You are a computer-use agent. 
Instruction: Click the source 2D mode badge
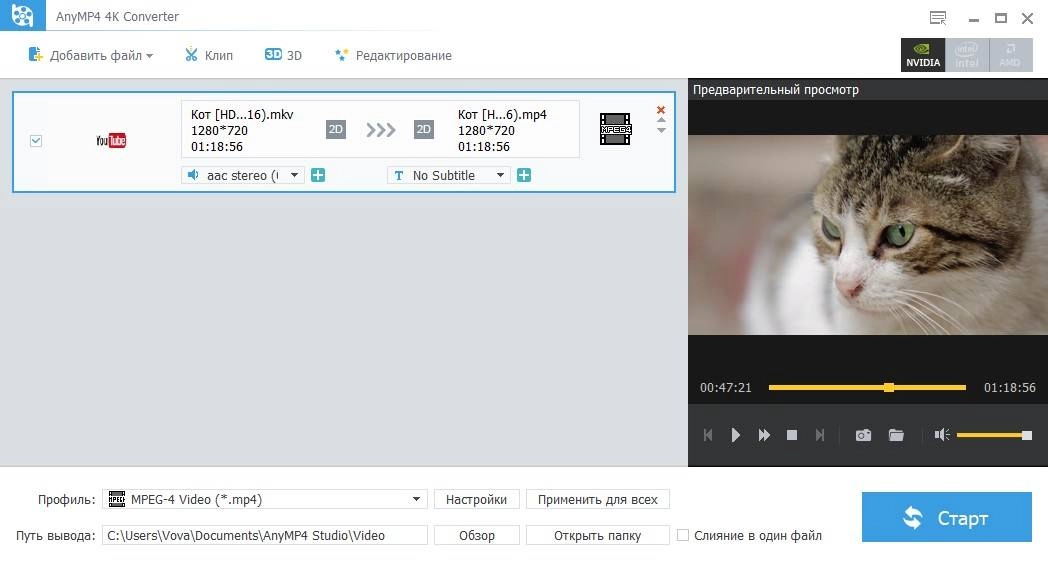[336, 129]
